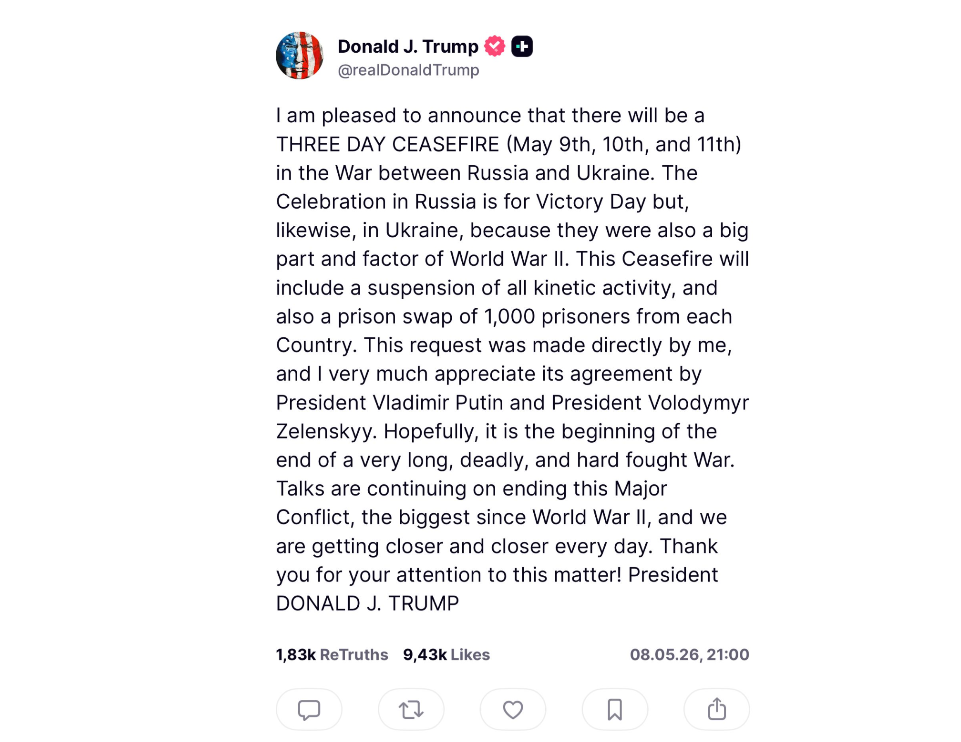The width and height of the screenshot is (961, 742).
Task: Click the 08.05.26, 21:00 timestamp
Action: point(689,654)
